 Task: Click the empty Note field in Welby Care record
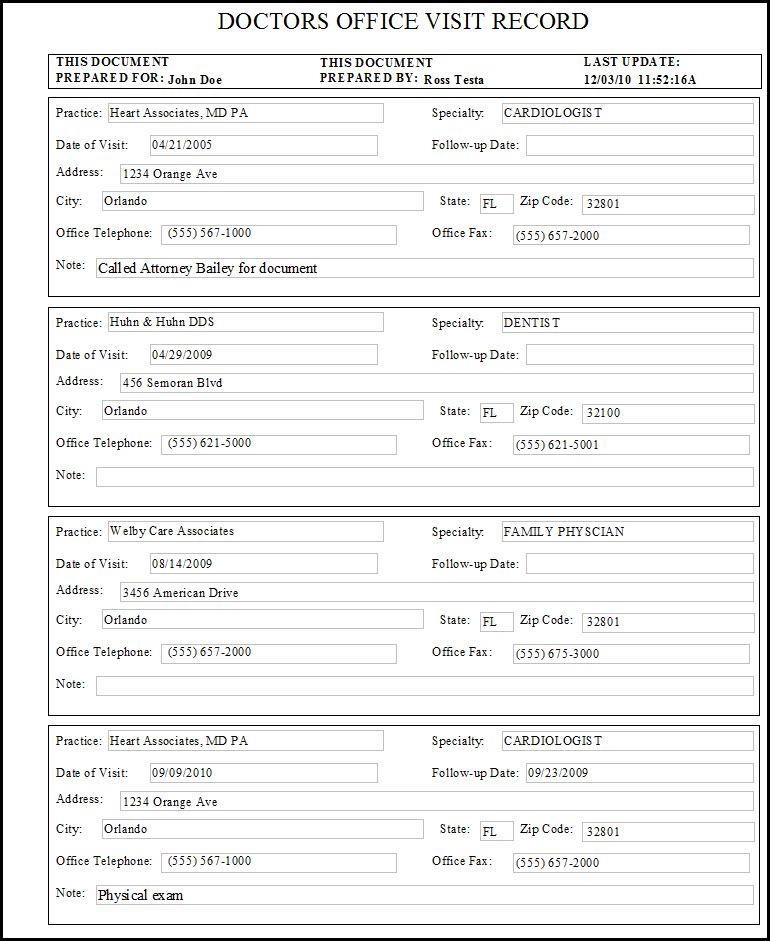425,686
